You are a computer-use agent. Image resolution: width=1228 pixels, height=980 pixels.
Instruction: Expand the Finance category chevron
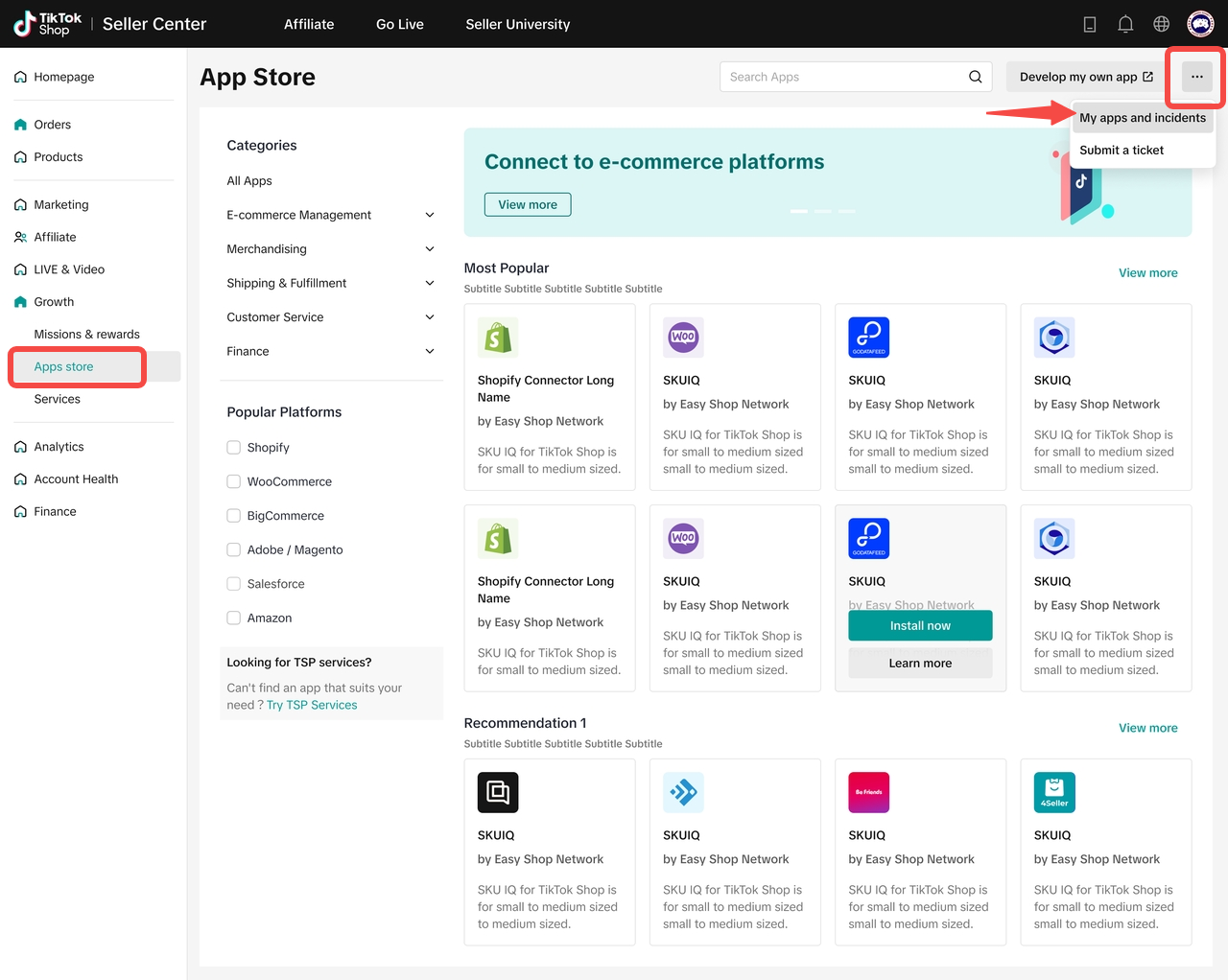(x=429, y=351)
